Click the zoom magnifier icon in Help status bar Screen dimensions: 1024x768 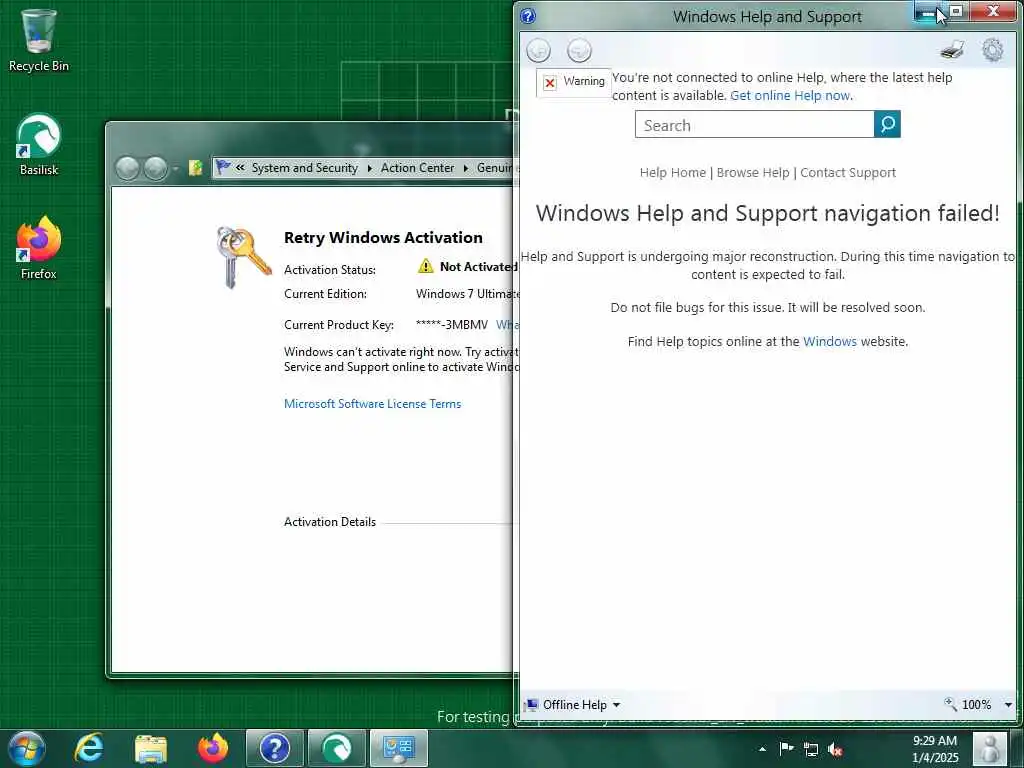(x=950, y=703)
